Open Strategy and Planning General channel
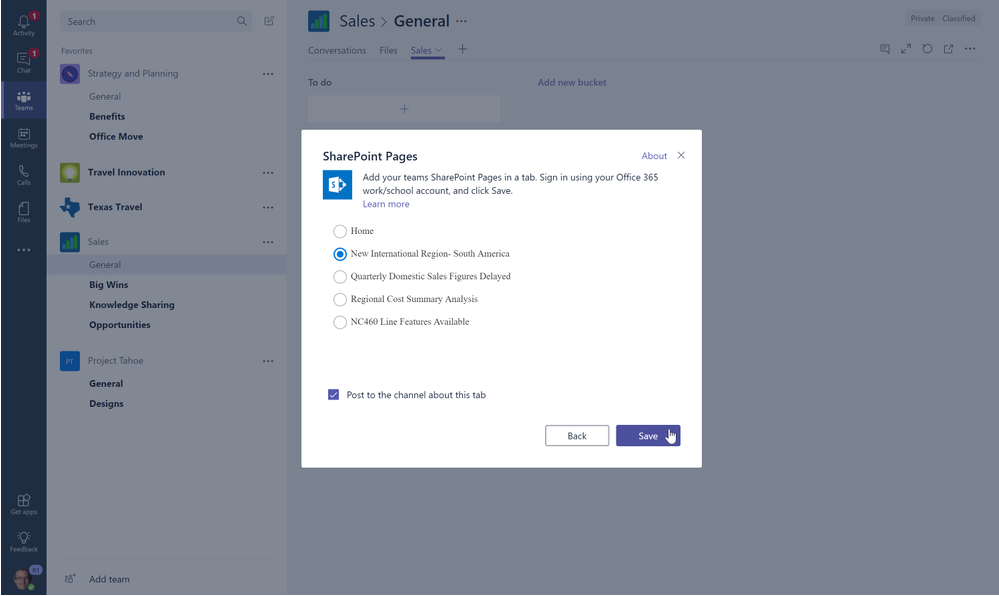Viewport: 999px width, 596px height. pyautogui.click(x=105, y=97)
